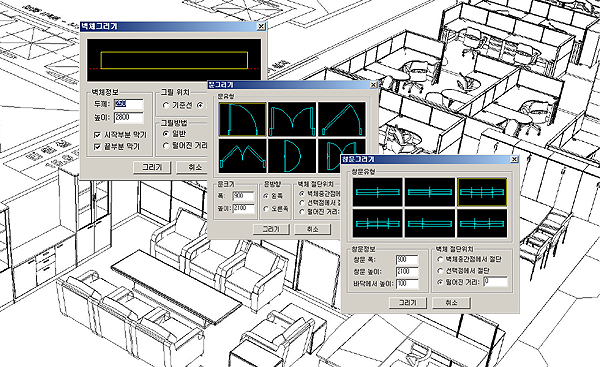
Task: Select the highlighted three-divider window type thumbnail
Action: click(482, 192)
